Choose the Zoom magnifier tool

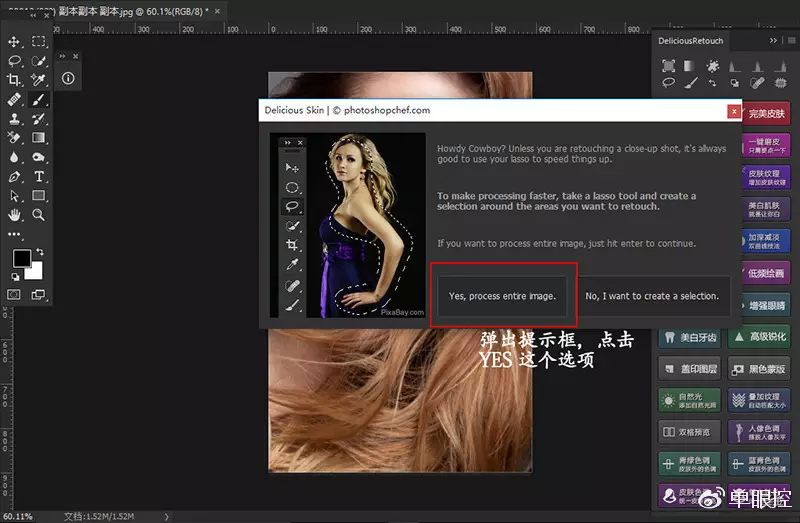pos(38,215)
